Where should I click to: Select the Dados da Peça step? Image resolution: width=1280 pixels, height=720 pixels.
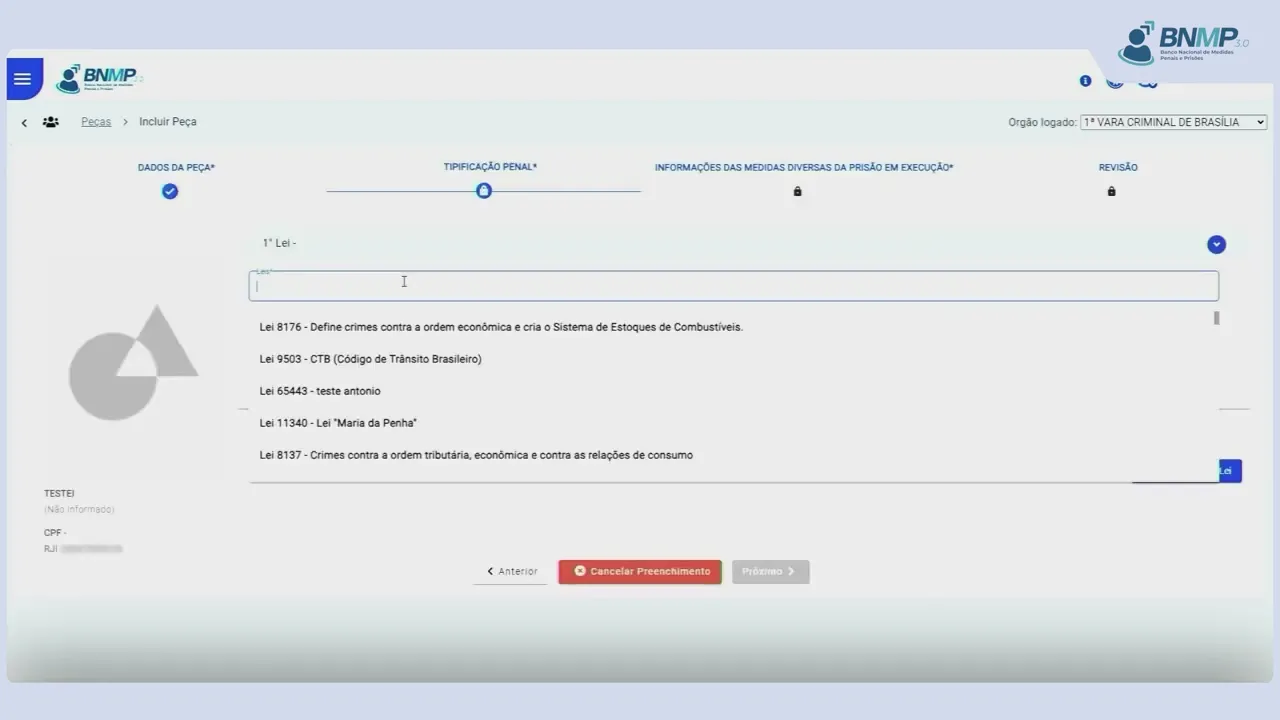click(176, 167)
